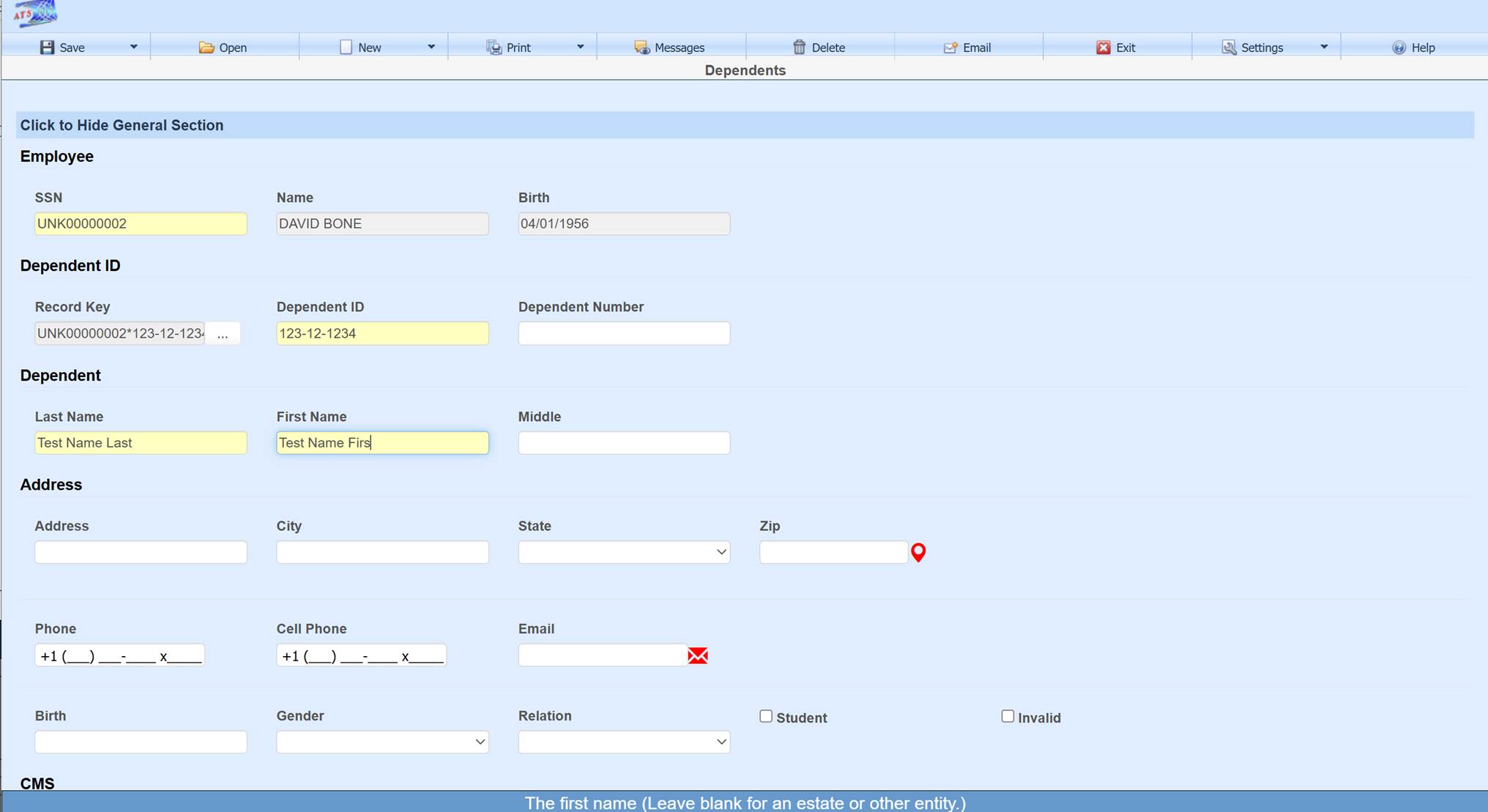Click into the Dependent Number field
1488x812 pixels.
point(624,333)
